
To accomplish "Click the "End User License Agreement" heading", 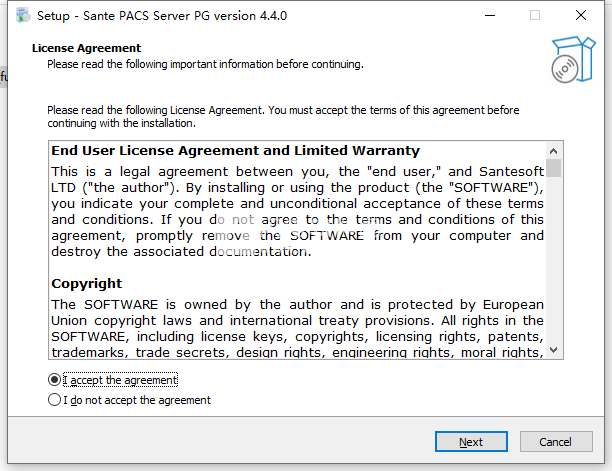I will point(235,151).
